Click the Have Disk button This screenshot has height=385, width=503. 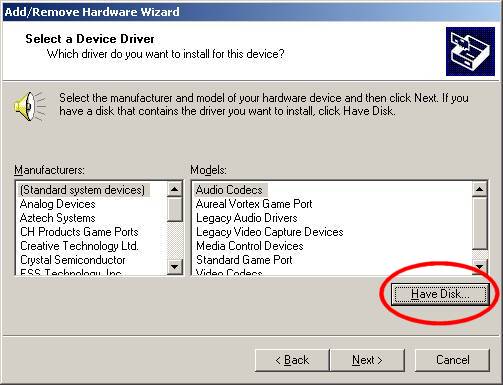click(440, 294)
